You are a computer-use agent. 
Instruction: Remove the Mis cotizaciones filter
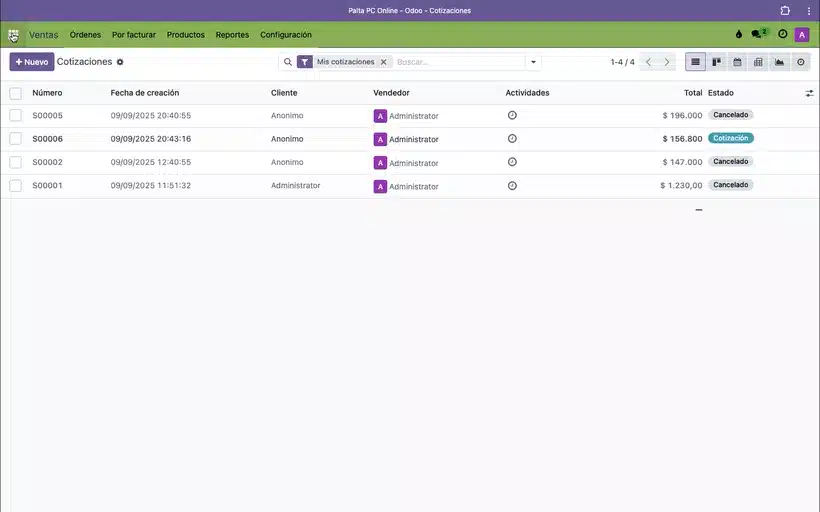pyautogui.click(x=383, y=62)
